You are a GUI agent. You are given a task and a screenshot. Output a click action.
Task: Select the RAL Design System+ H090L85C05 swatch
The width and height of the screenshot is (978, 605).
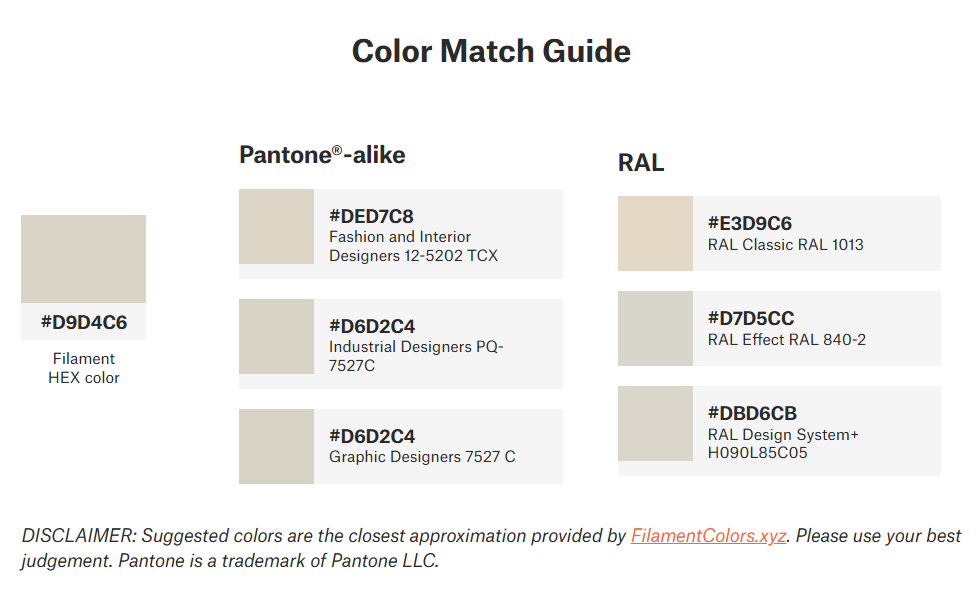pos(655,423)
